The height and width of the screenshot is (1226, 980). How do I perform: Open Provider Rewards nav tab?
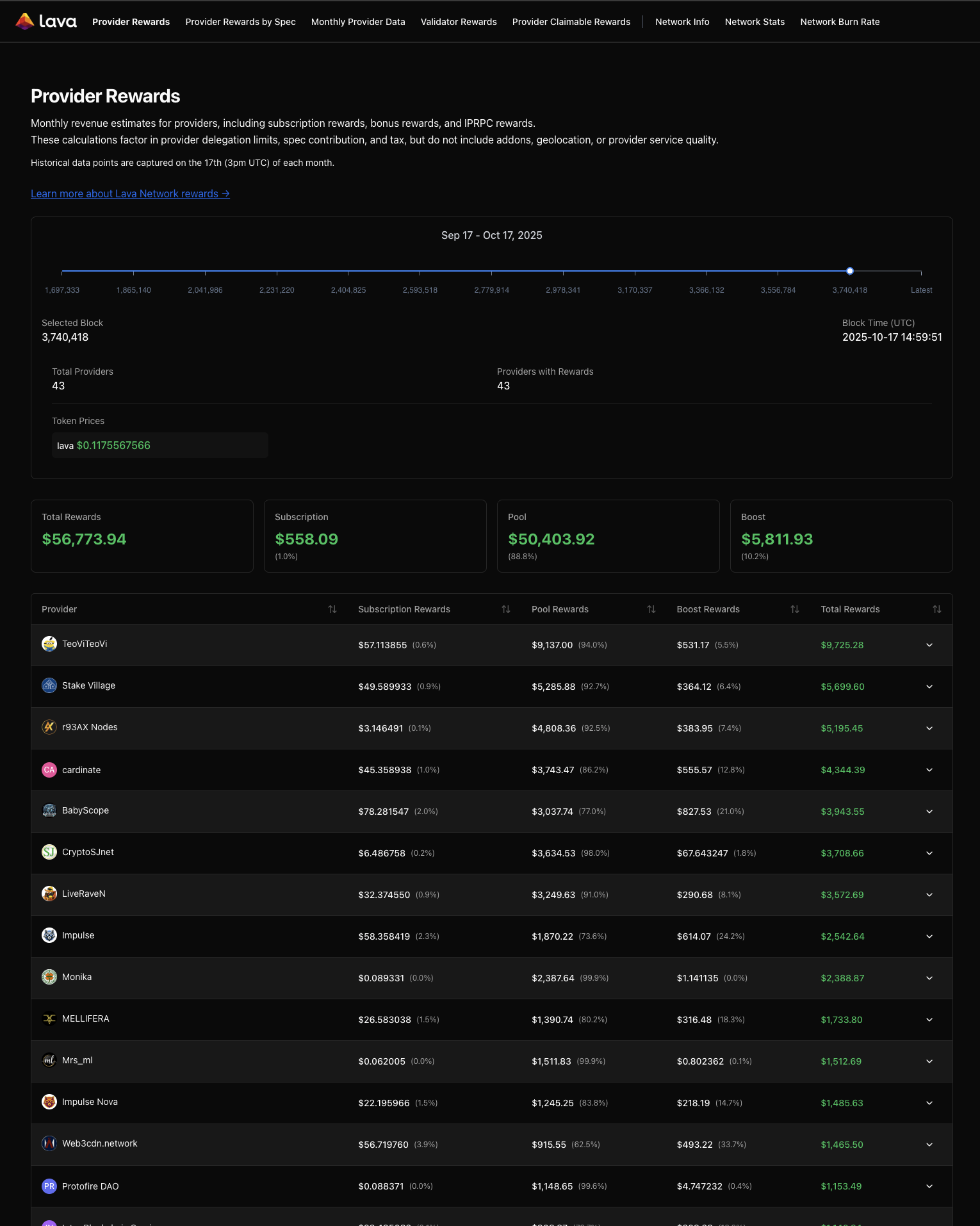click(131, 22)
